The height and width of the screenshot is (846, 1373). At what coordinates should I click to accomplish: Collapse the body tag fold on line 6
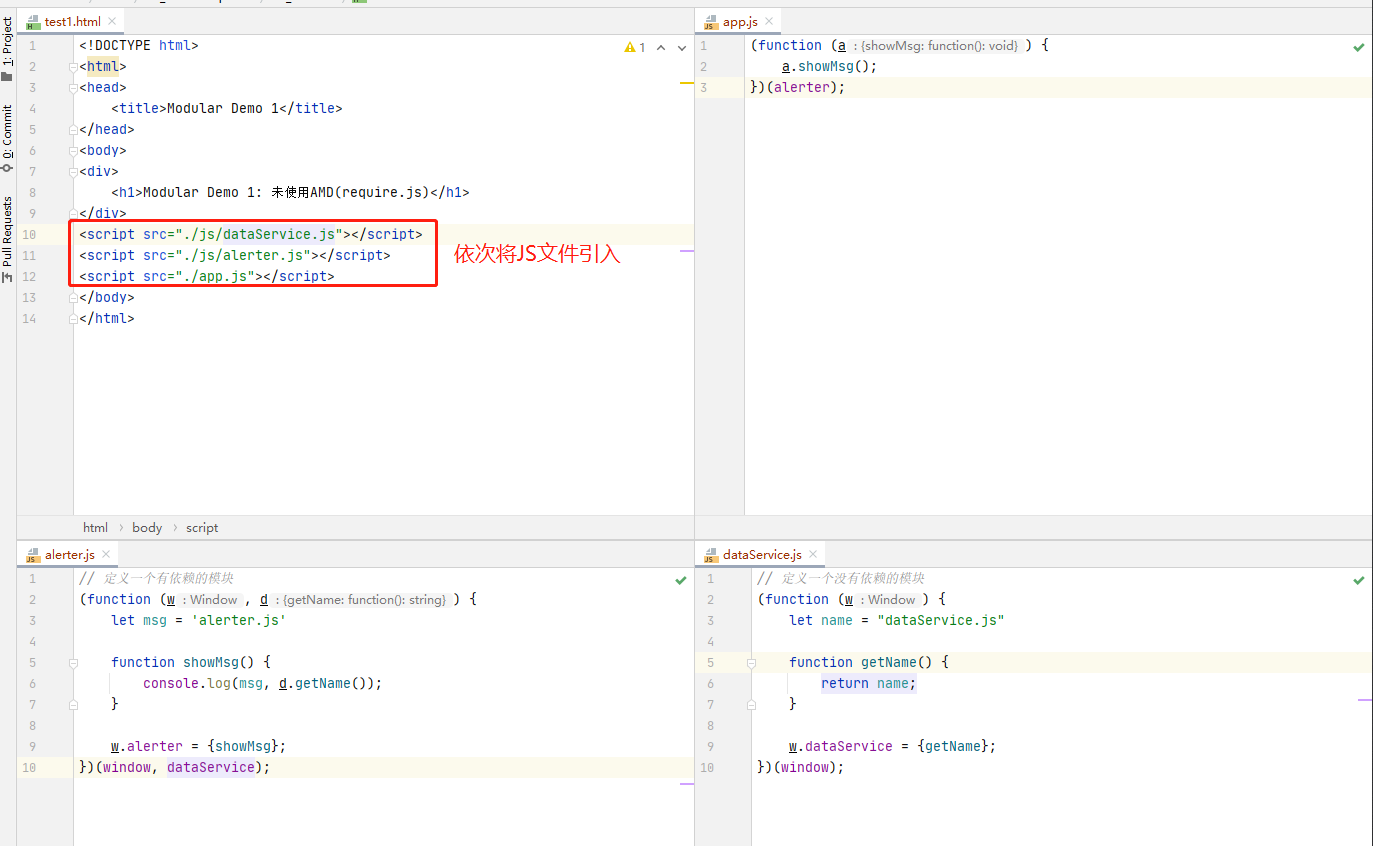(73, 151)
